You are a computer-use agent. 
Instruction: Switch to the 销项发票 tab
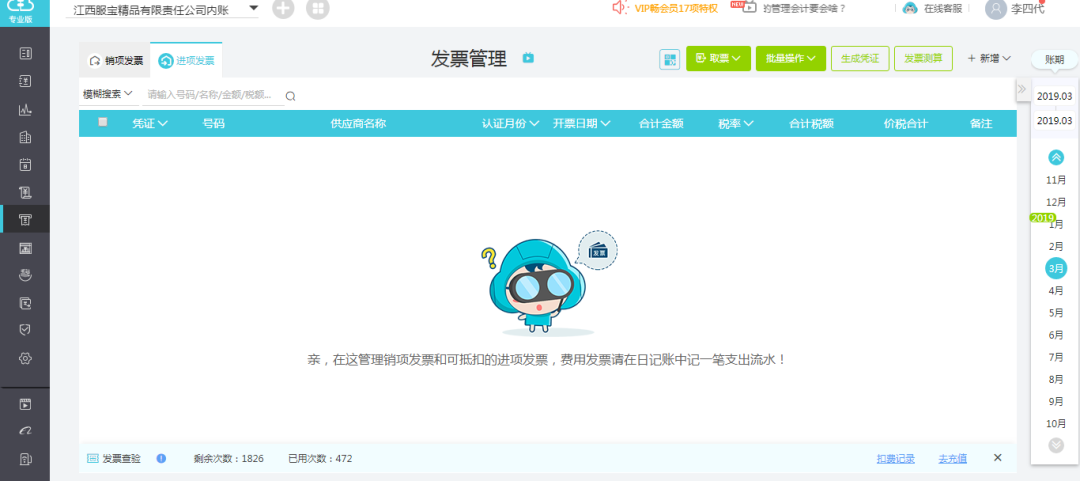(x=115, y=61)
